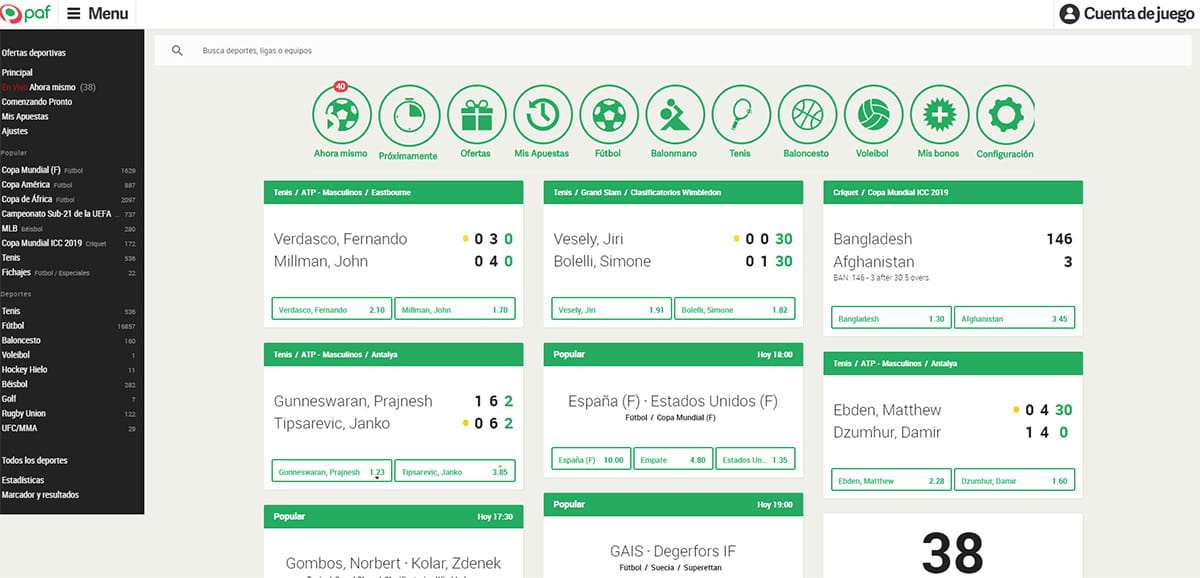Open the Ahora mismo live football icon
This screenshot has height=578, width=1200.
[342, 115]
